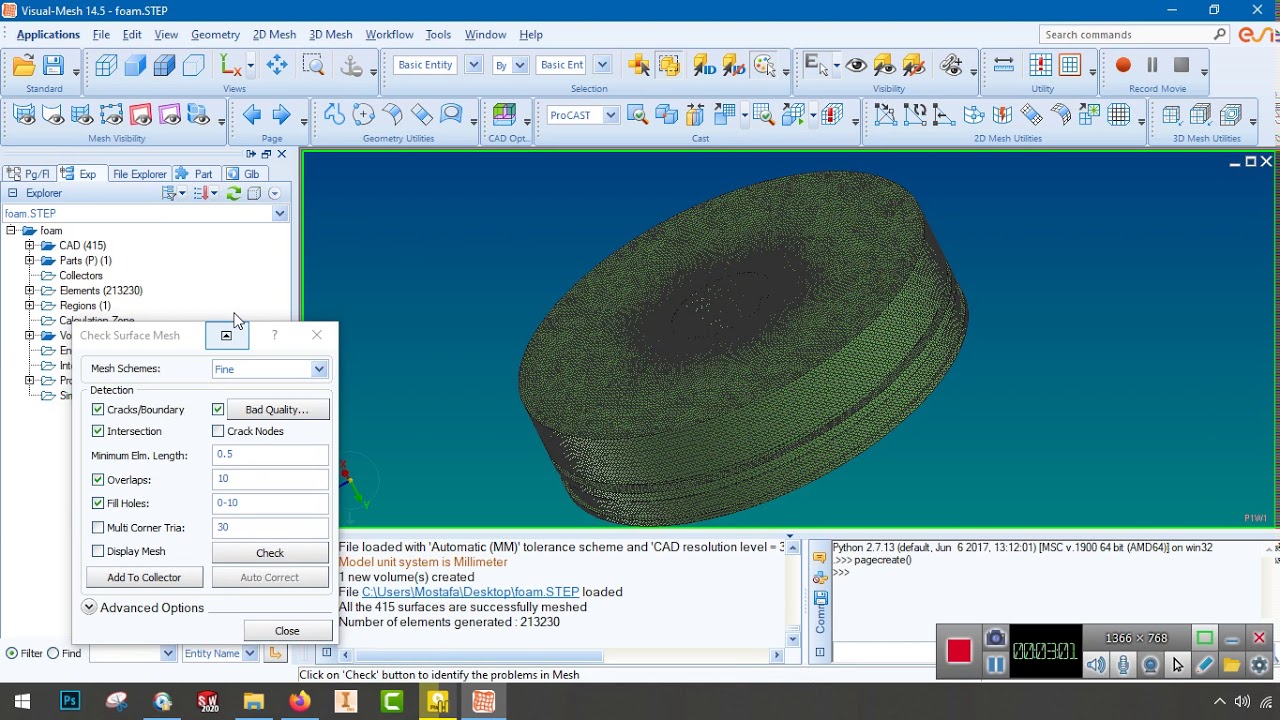Switch to solid shaded view cube icon
The image size is (1280, 720).
click(135, 66)
